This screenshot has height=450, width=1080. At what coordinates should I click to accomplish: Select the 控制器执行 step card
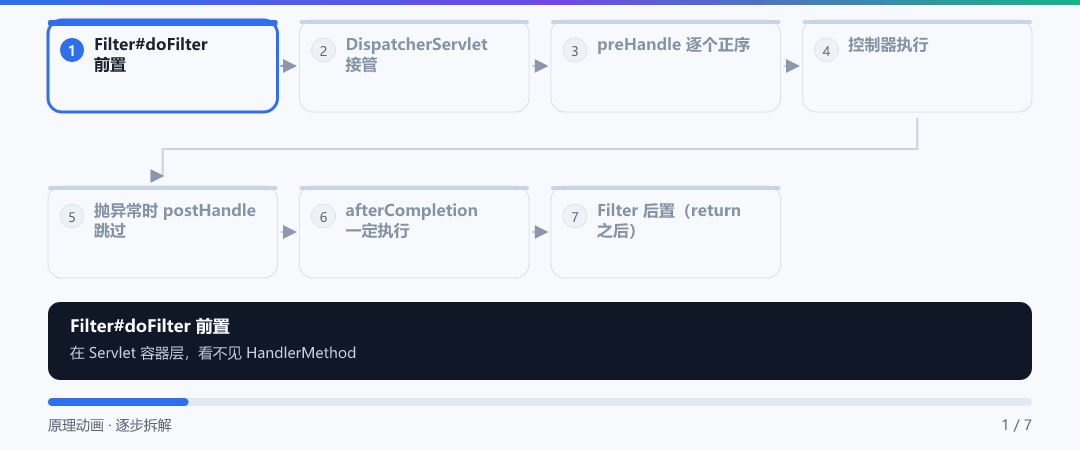tap(917, 66)
